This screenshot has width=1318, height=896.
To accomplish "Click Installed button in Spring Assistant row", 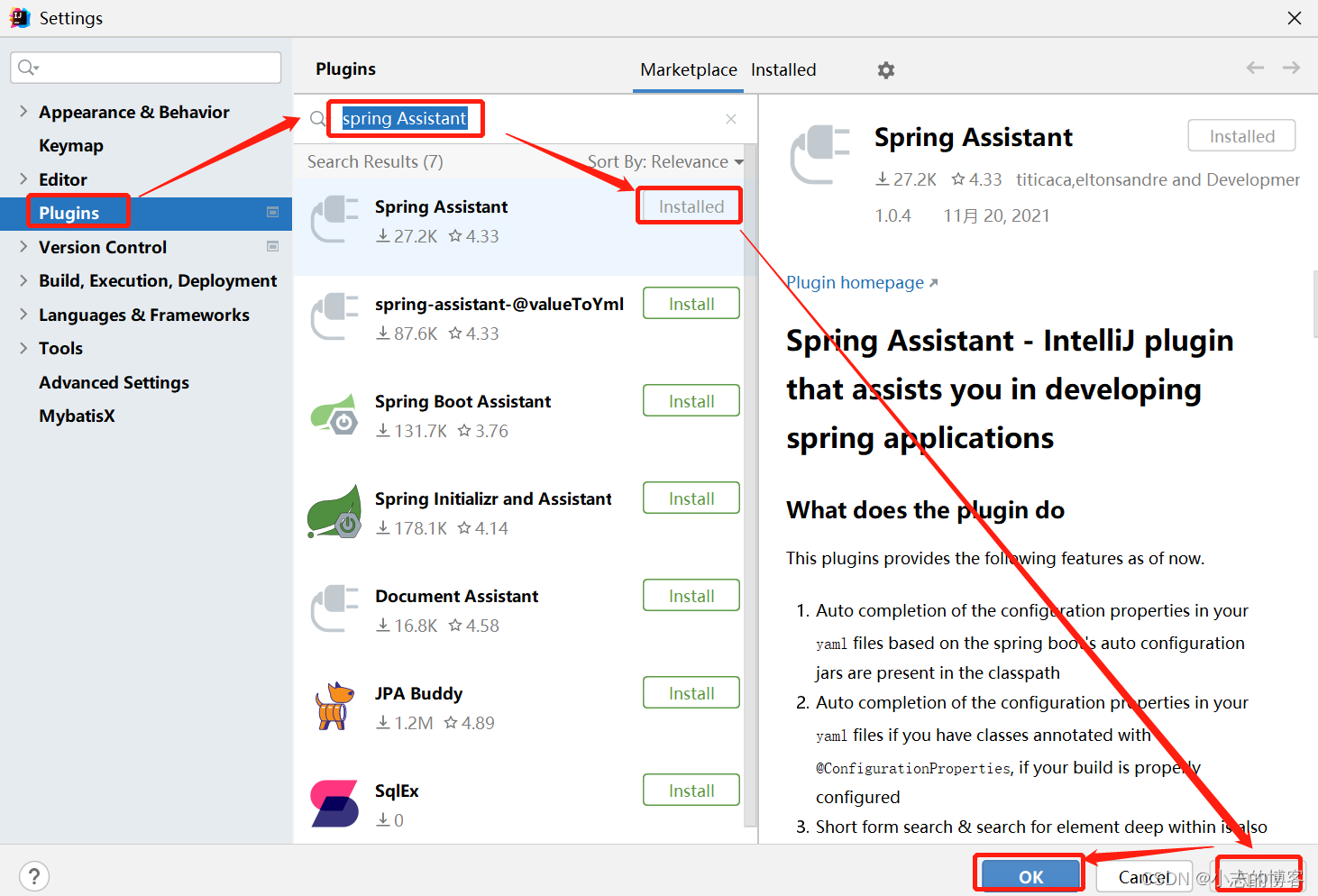I will tap(691, 206).
